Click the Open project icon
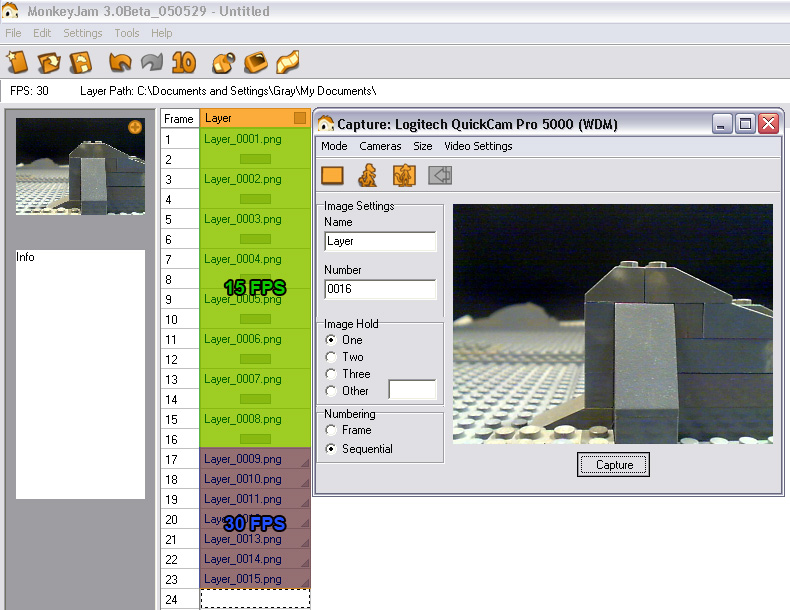The height and width of the screenshot is (610, 790). pyautogui.click(x=49, y=62)
